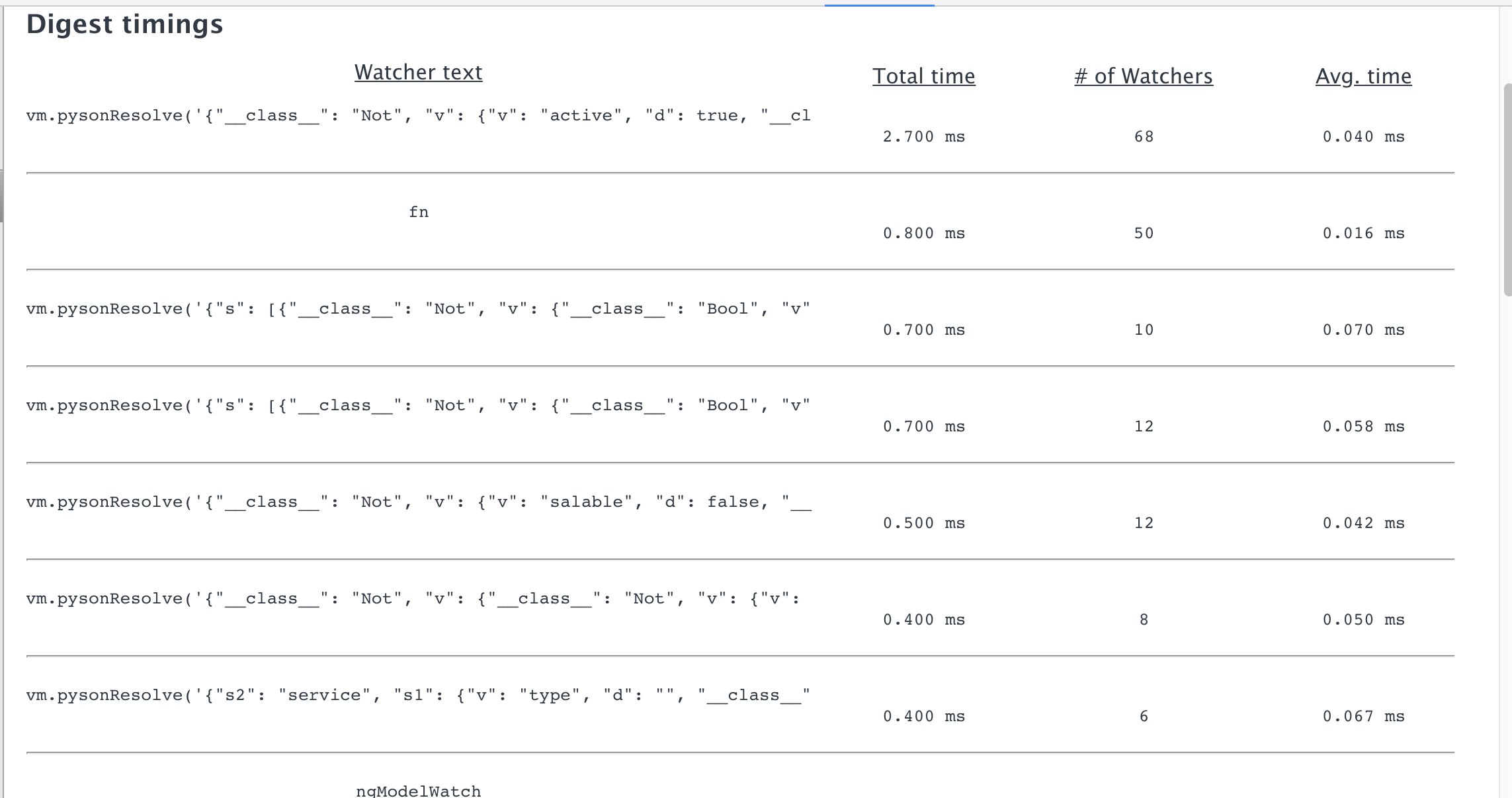Select the 0.070 ms average time value

pyautogui.click(x=1363, y=330)
